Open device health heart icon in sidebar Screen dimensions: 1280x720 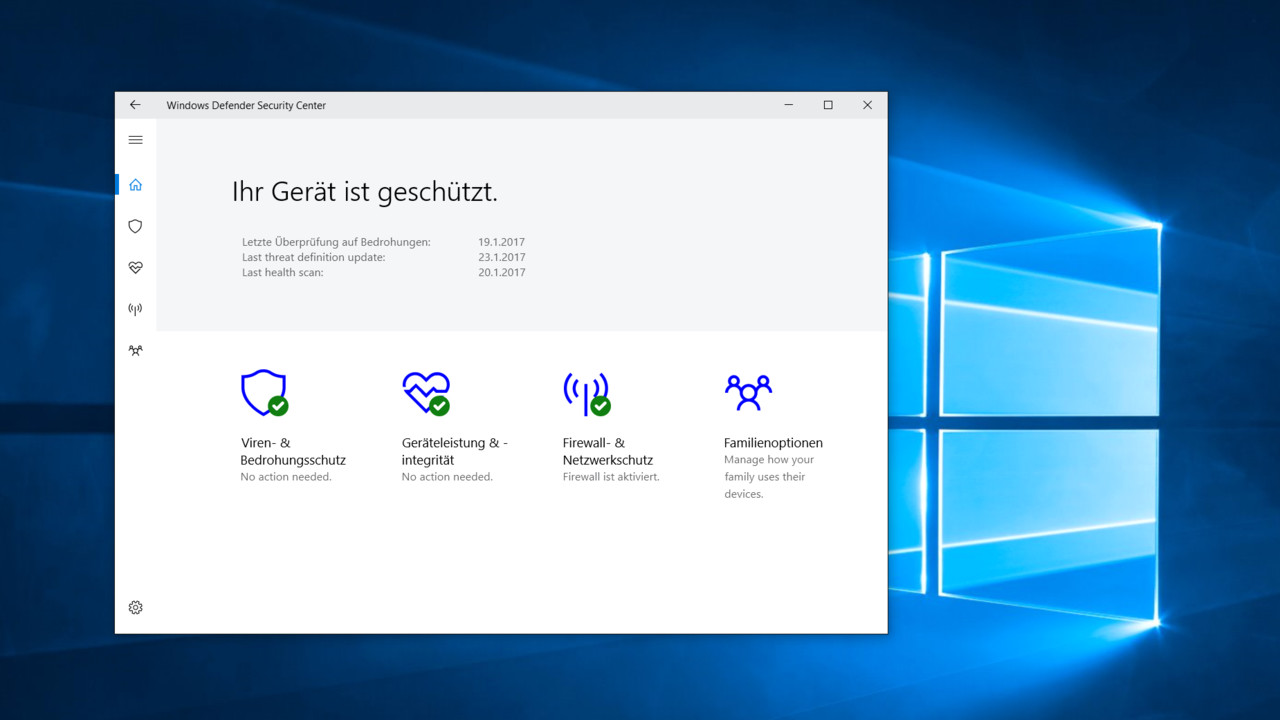coord(136,268)
